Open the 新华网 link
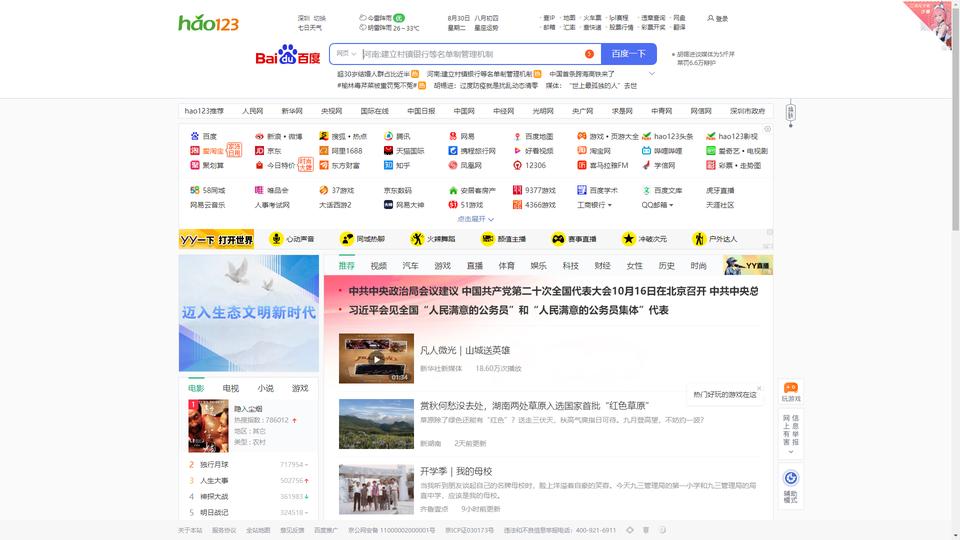The height and width of the screenshot is (540, 960). (292, 111)
